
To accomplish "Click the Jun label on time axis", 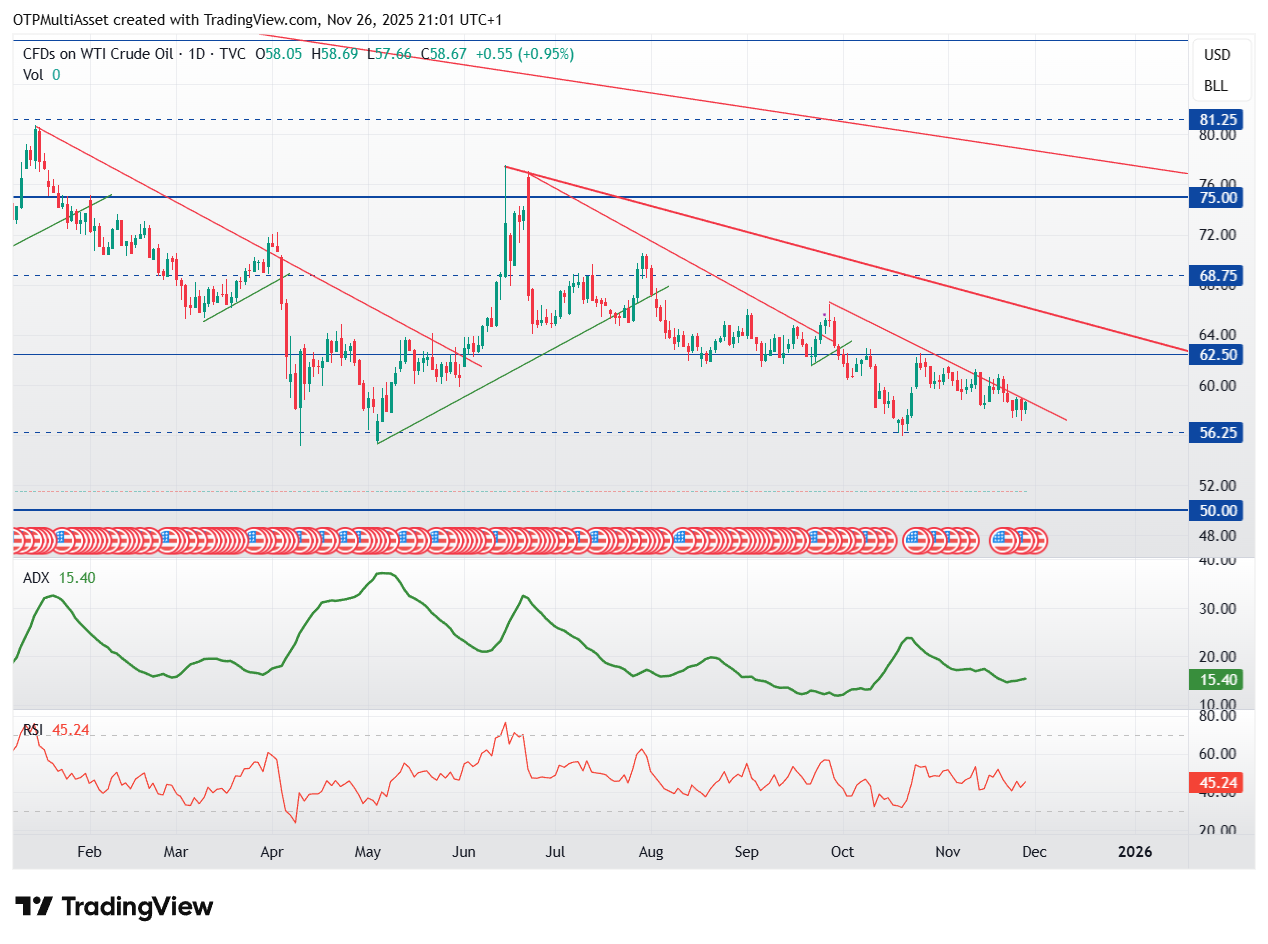I will tap(465, 852).
